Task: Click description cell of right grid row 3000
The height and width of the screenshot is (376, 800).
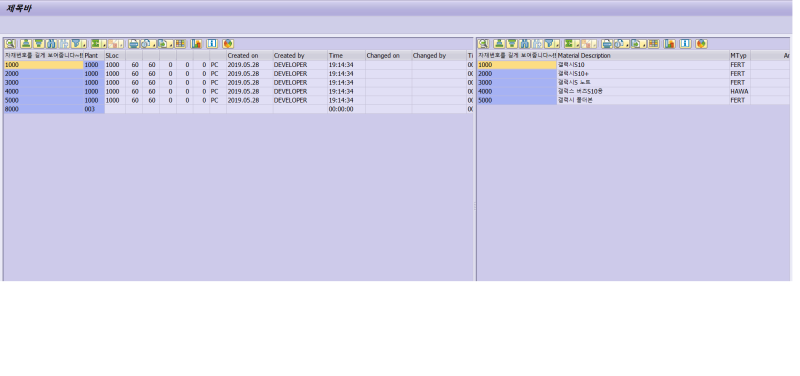Action: [642, 83]
